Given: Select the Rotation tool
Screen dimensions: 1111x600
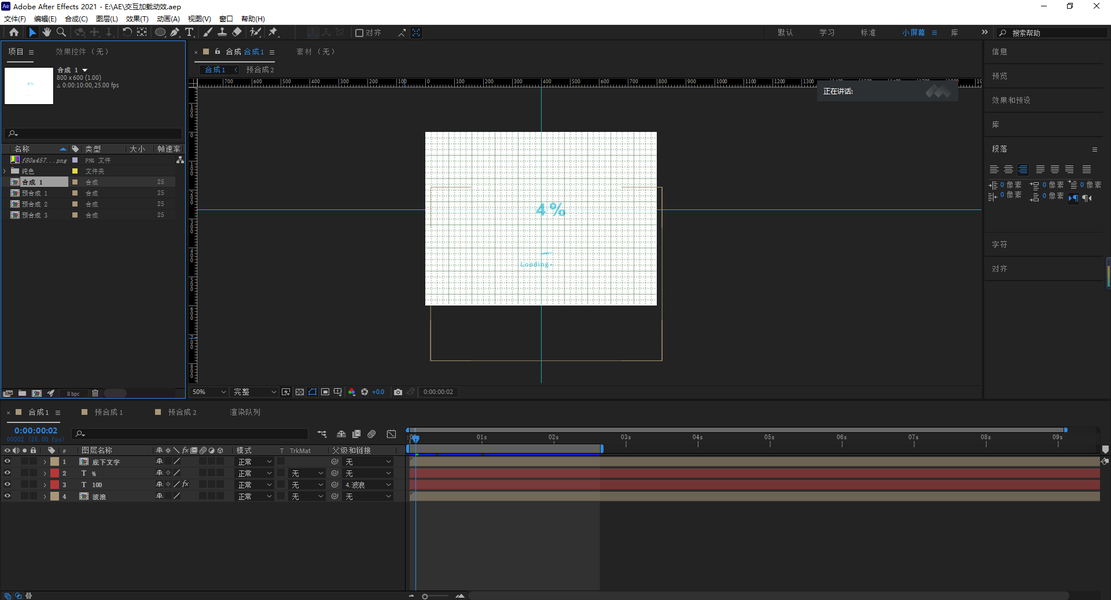Looking at the screenshot, I should (x=127, y=33).
